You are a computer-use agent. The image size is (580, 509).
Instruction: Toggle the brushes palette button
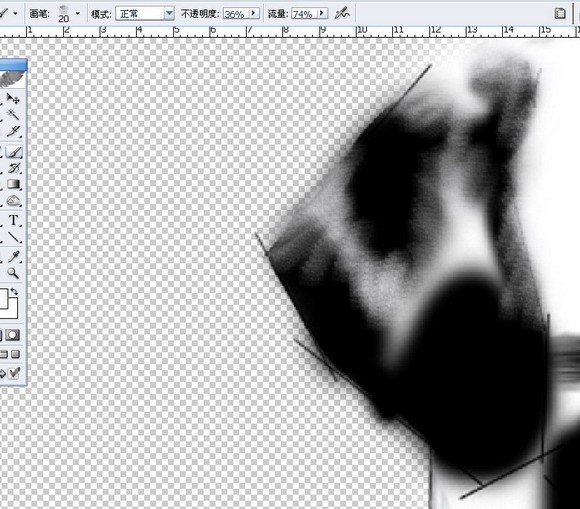[560, 14]
